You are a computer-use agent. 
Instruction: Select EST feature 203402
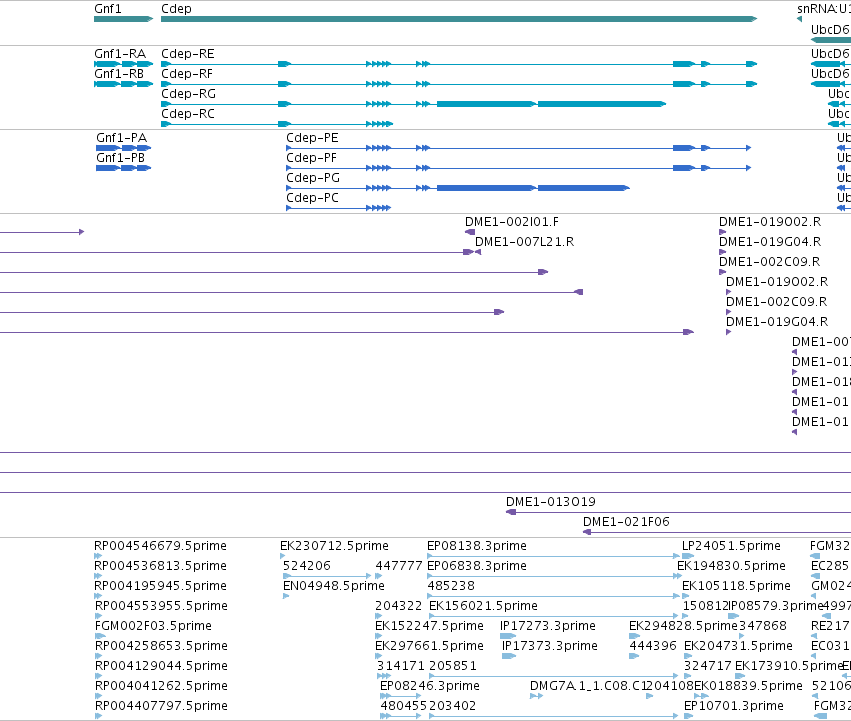tap(452, 706)
